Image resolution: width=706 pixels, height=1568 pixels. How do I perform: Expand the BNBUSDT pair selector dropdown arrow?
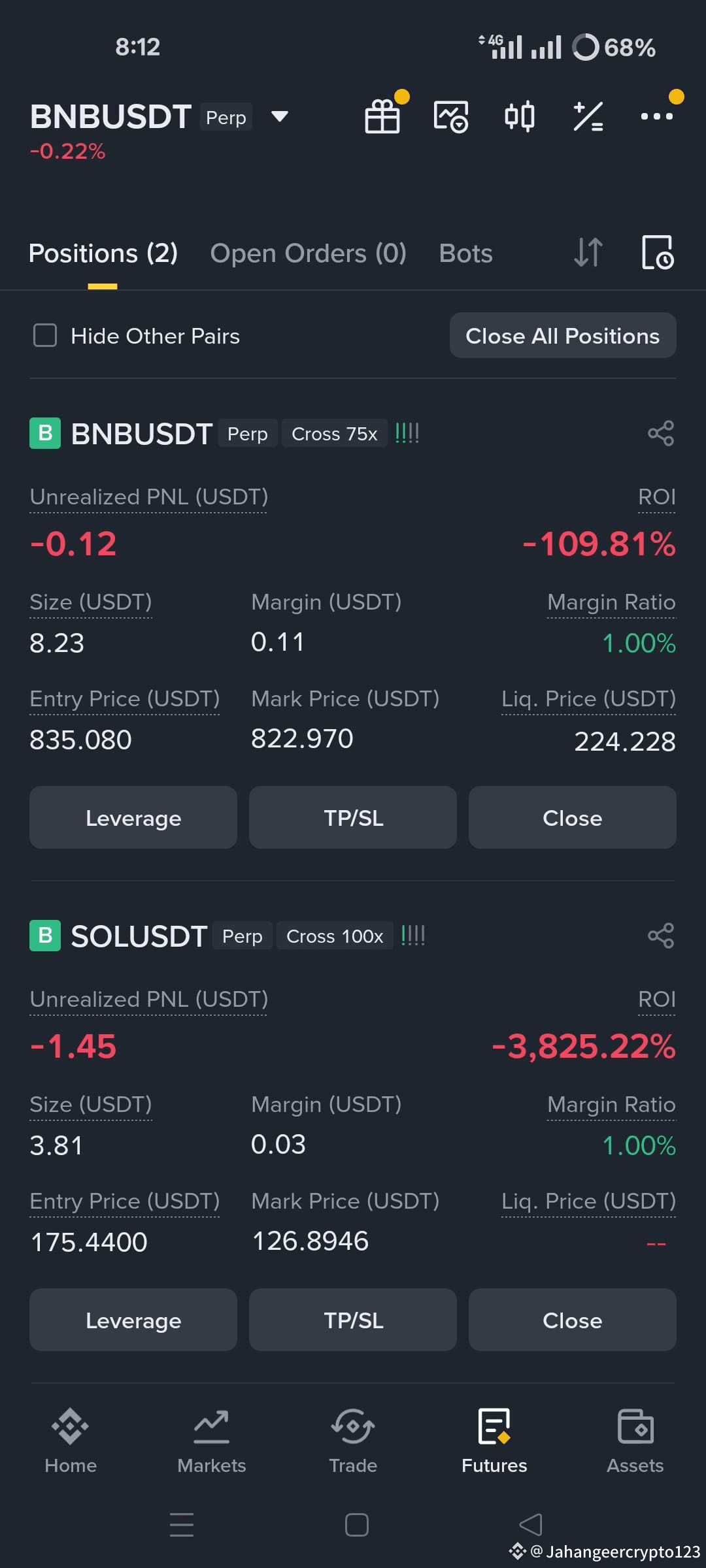(280, 117)
